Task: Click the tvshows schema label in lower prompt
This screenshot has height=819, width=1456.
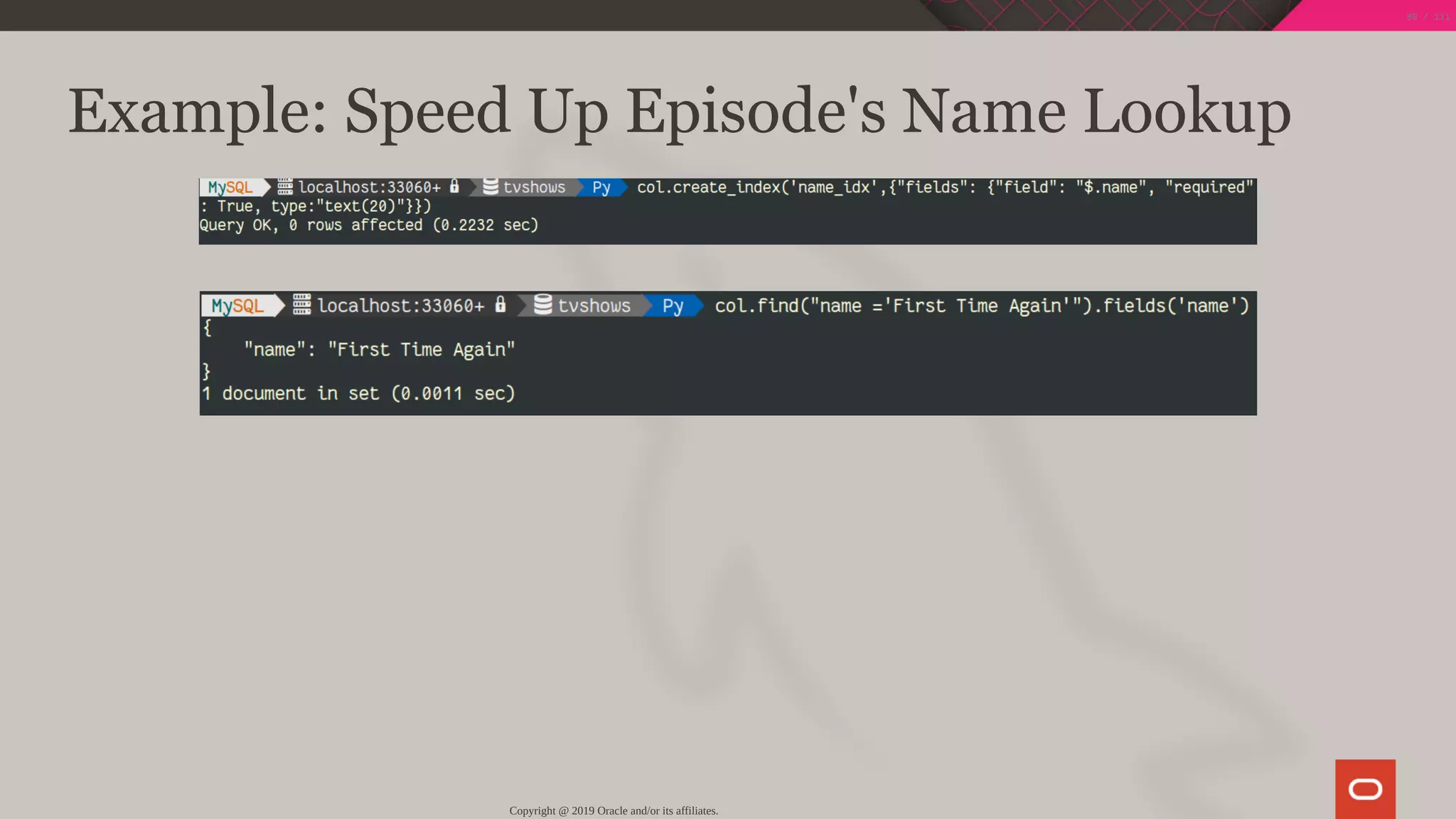Action: [594, 306]
